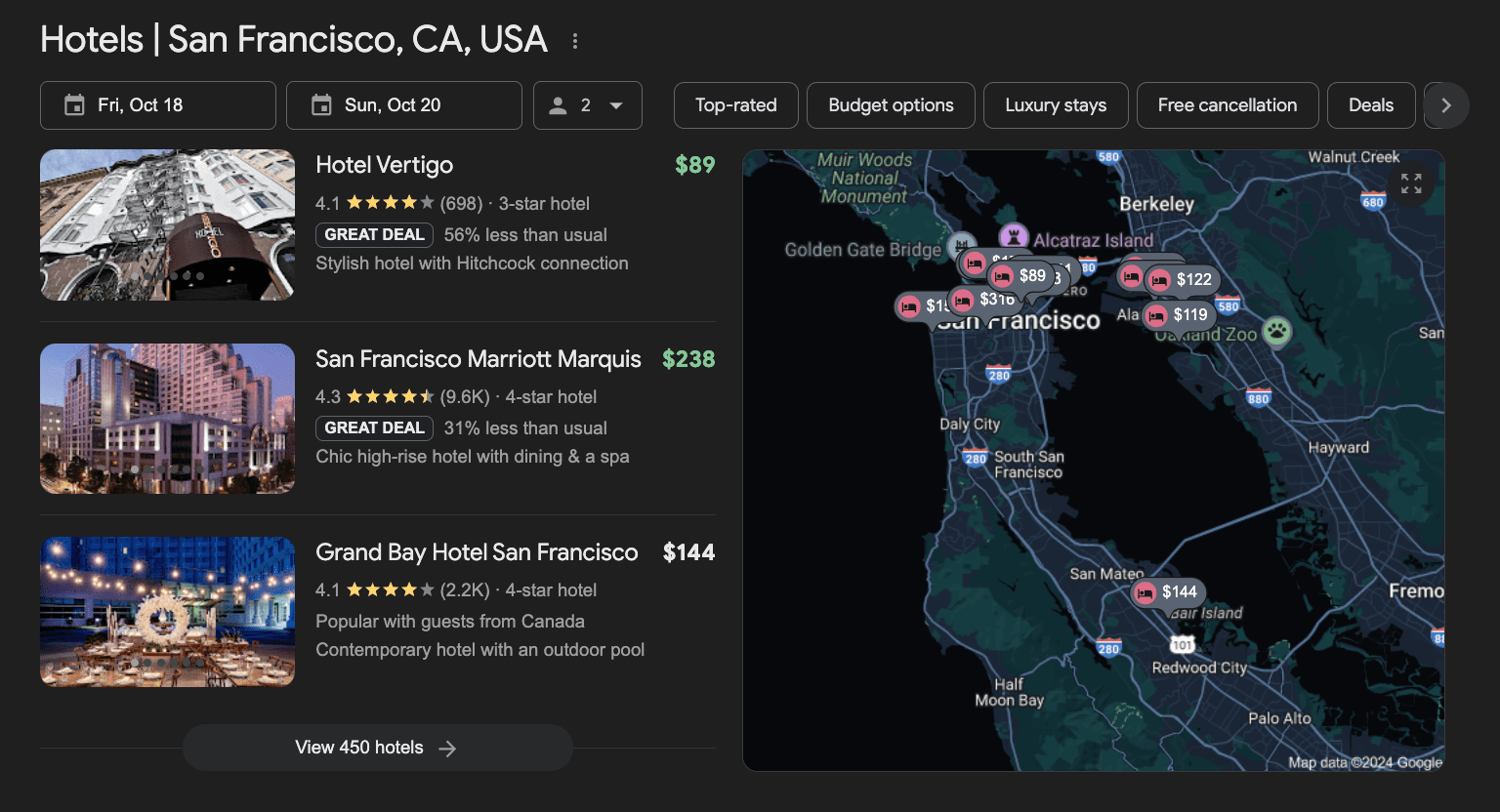Click the Alcatraz Island castle pin on the map
1500x812 pixels.
click(x=1015, y=236)
